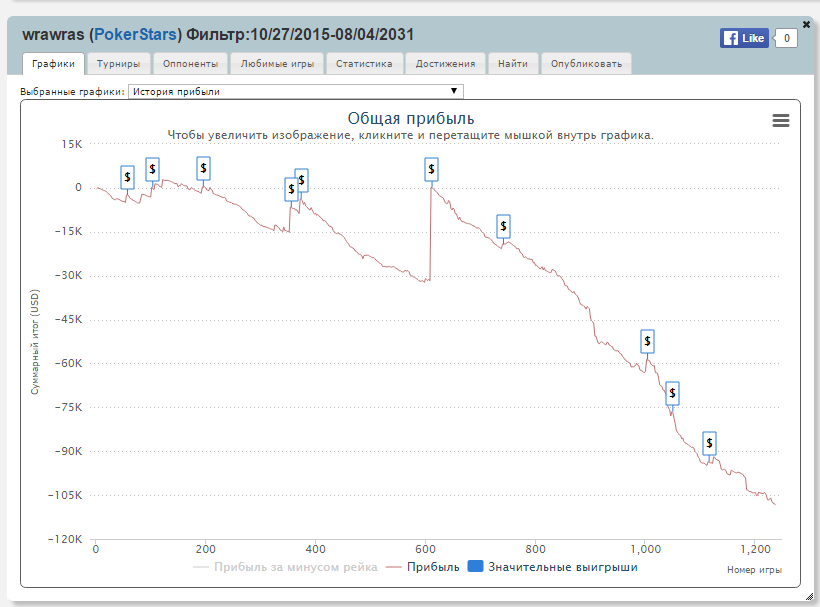Viewport: 820px width, 607px height.
Task: Go to the Статистика tab
Action: 364,64
